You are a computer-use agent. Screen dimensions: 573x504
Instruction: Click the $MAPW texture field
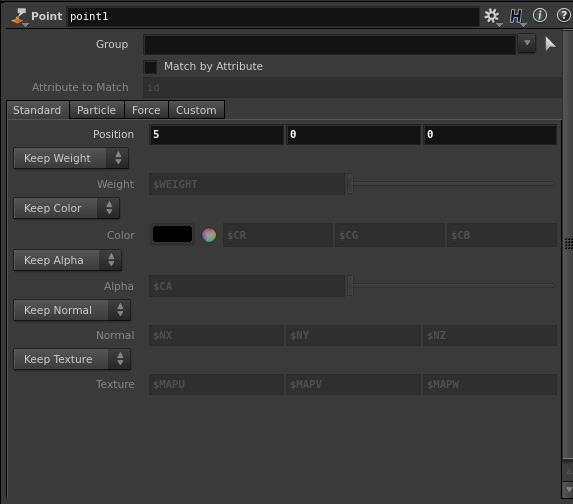coord(490,384)
